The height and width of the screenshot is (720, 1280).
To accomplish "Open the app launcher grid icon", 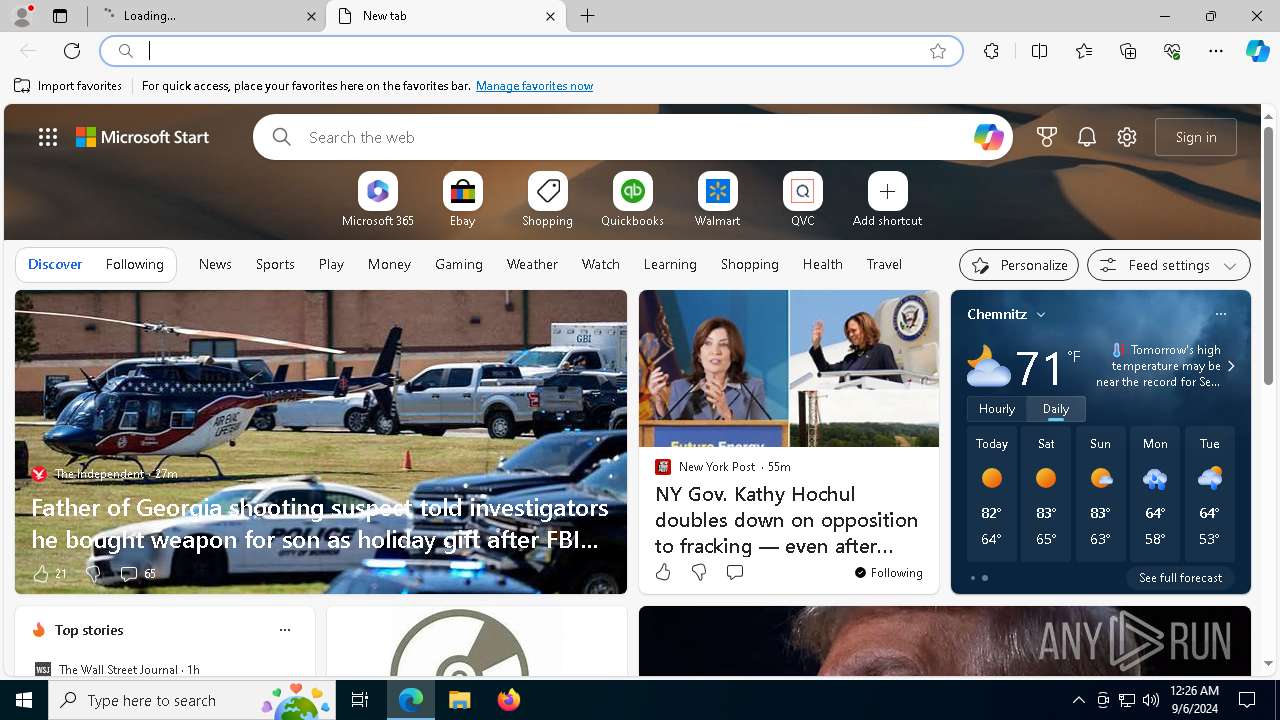I will (48, 137).
